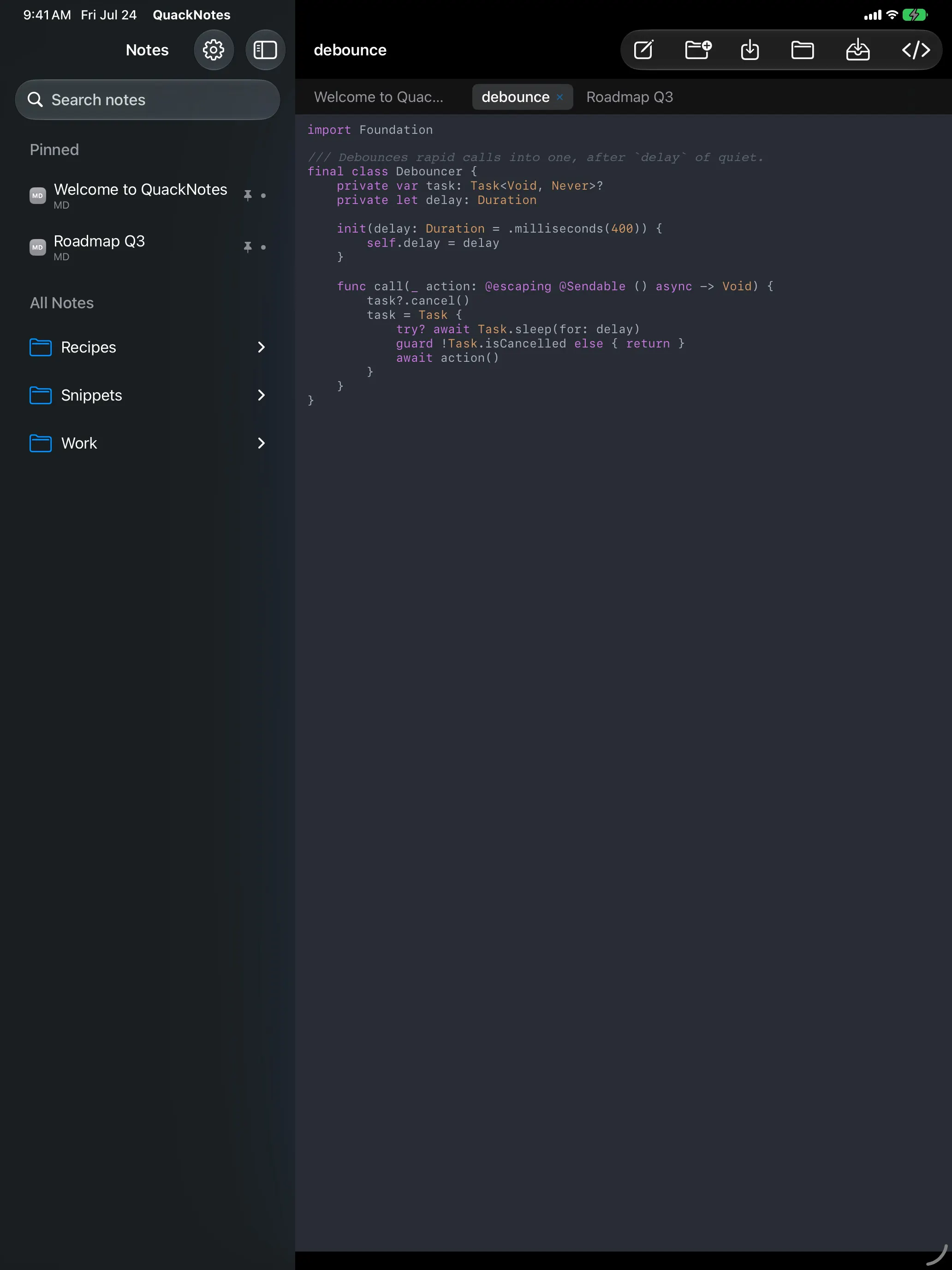
Task: Focus the Search notes field
Action: pos(148,99)
